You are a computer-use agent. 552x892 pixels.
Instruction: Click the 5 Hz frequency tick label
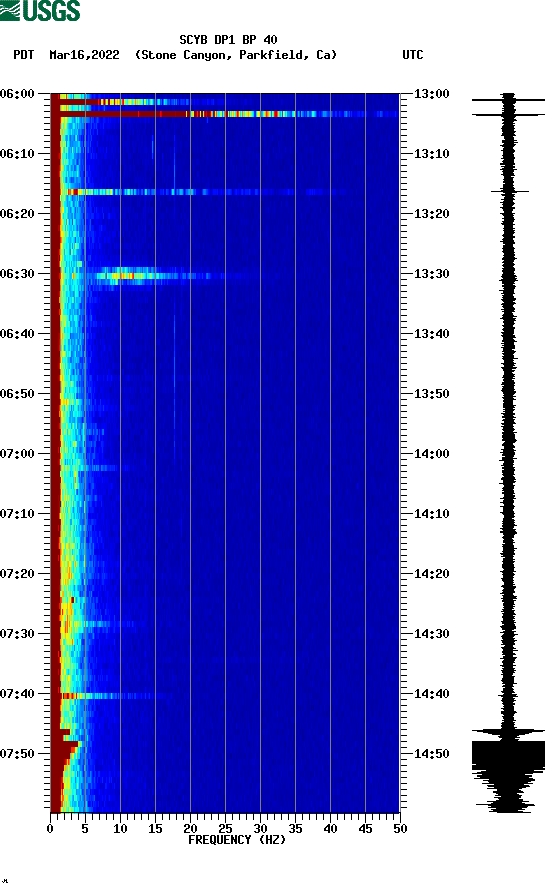tap(85, 829)
